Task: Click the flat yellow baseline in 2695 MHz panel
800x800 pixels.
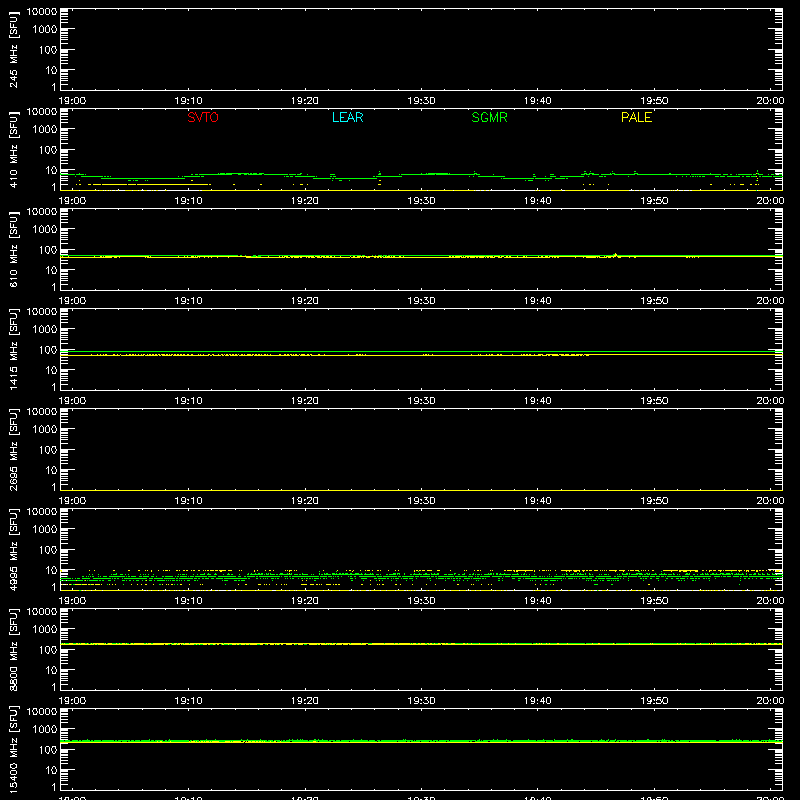Action: (x=421, y=490)
